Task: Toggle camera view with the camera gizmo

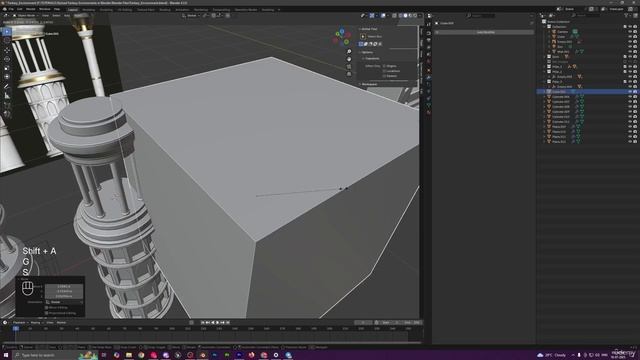Action: tap(349, 67)
